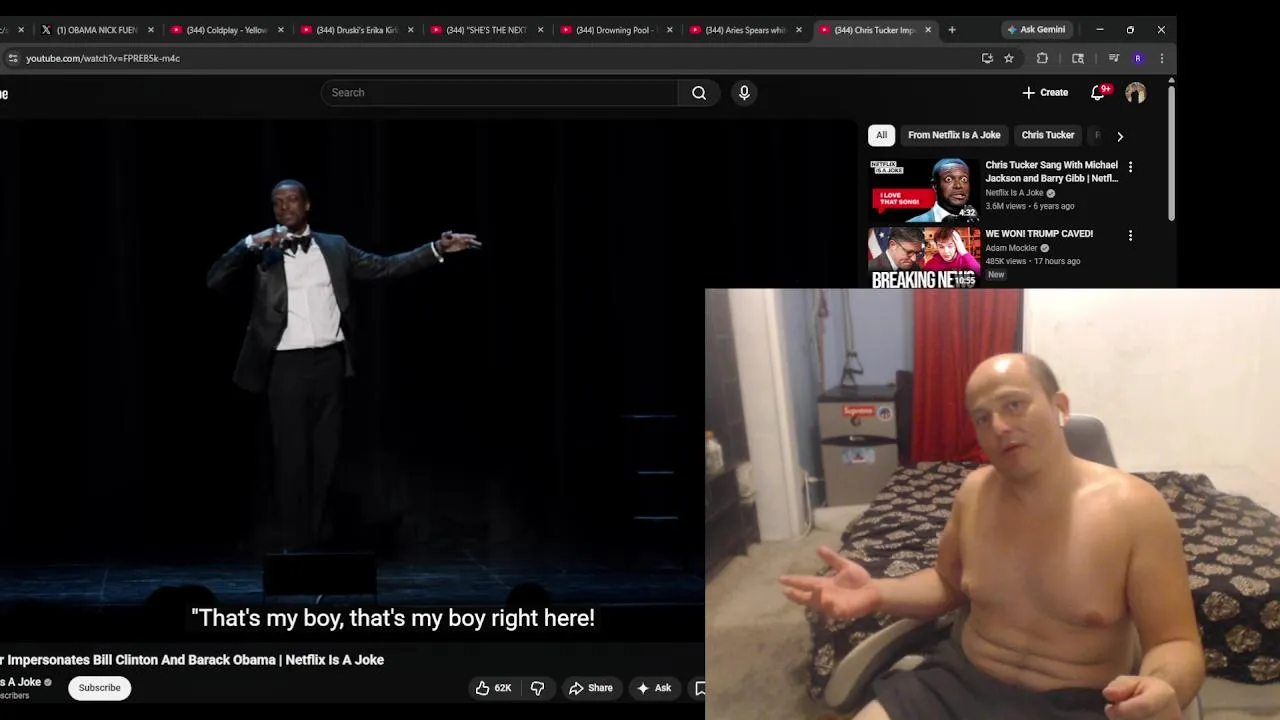Viewport: 1280px width, 720px height.
Task: Open the media controls icon in toolbar
Action: point(1113,58)
